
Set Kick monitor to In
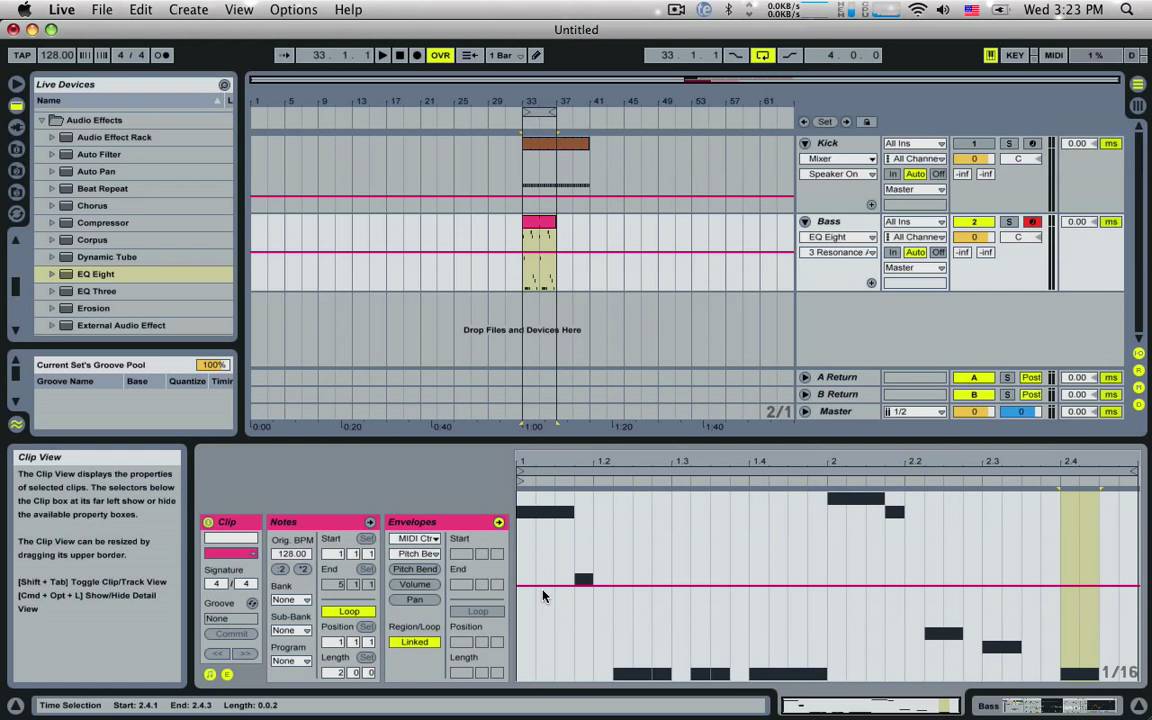click(892, 174)
